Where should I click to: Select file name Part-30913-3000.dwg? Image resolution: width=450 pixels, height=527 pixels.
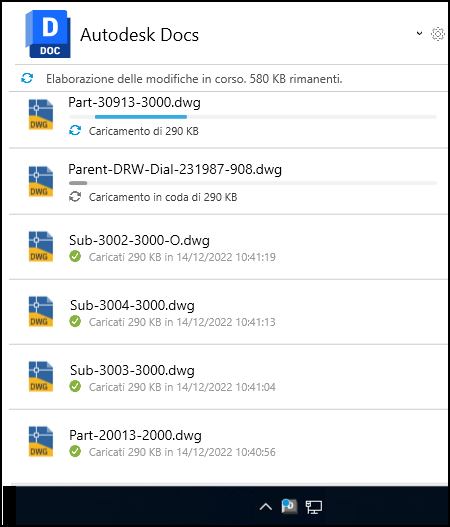134,102
